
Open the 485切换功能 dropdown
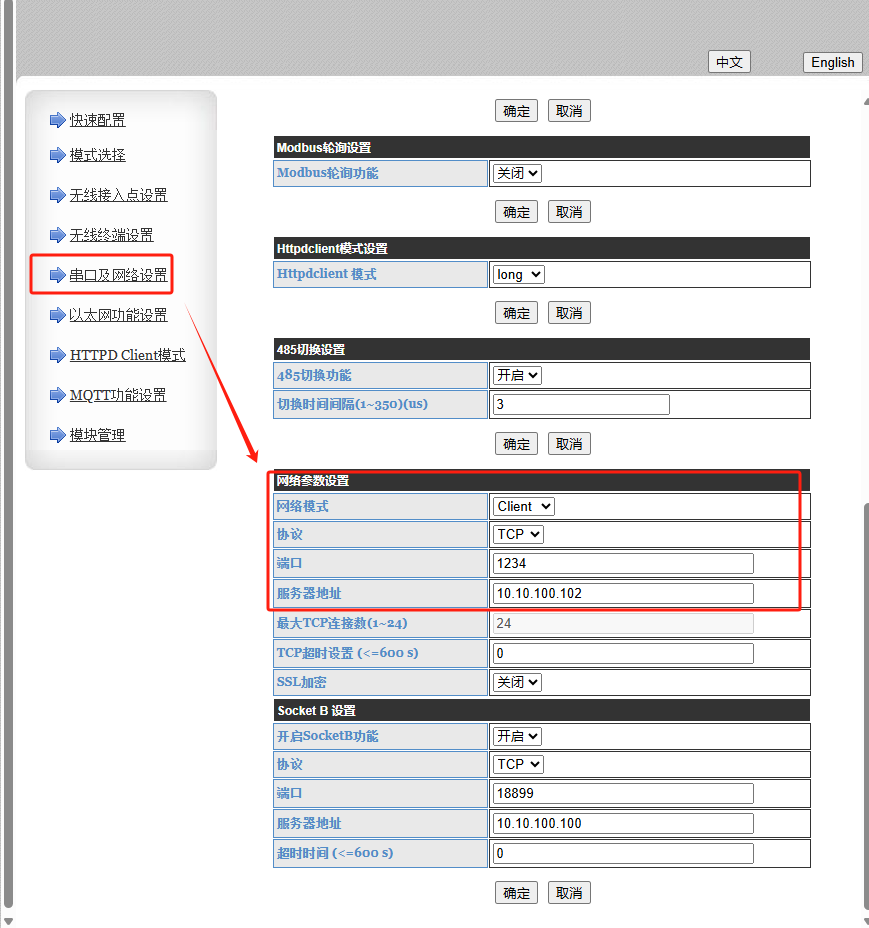coord(517,375)
